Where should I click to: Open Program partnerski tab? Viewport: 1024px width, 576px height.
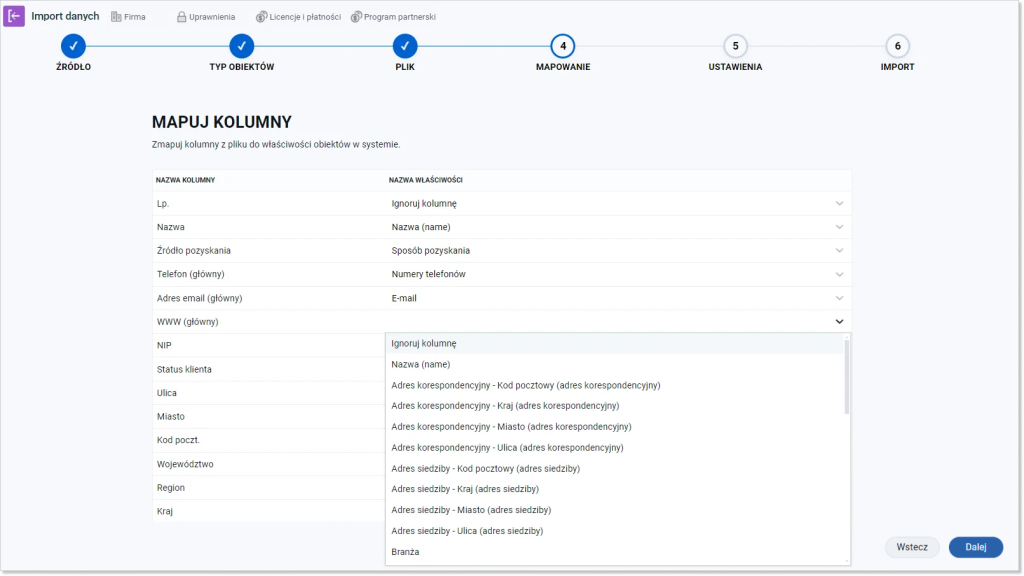[393, 17]
